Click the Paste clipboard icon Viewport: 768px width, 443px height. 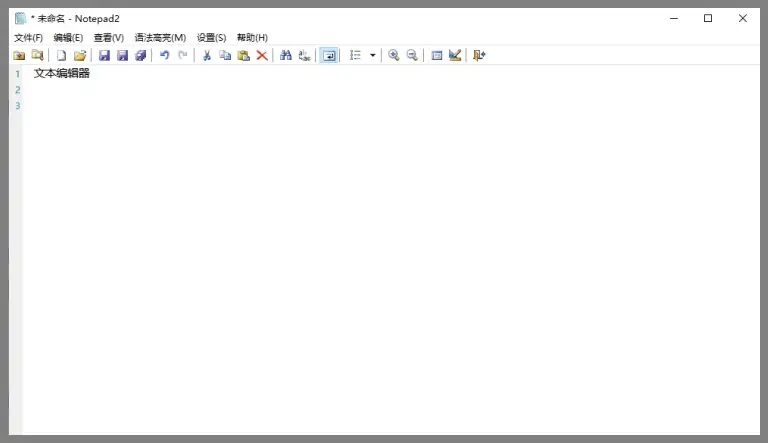(x=243, y=56)
